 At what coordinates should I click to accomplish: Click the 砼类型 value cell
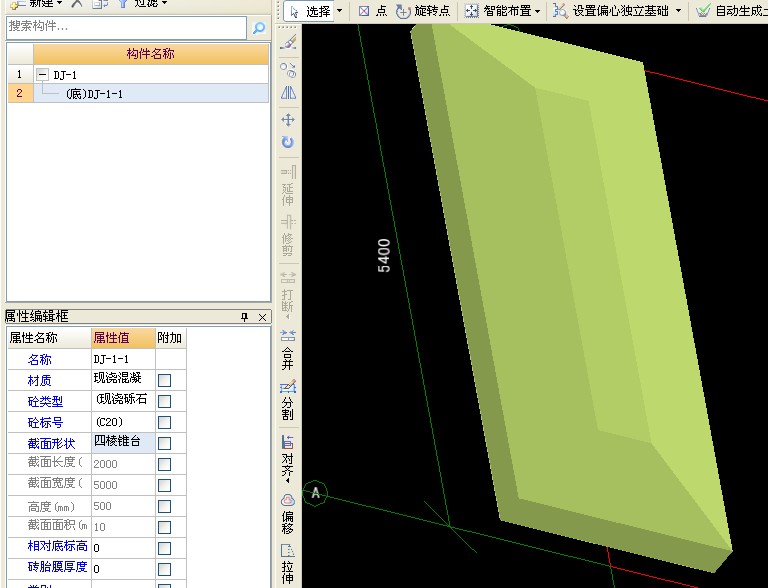coord(123,401)
